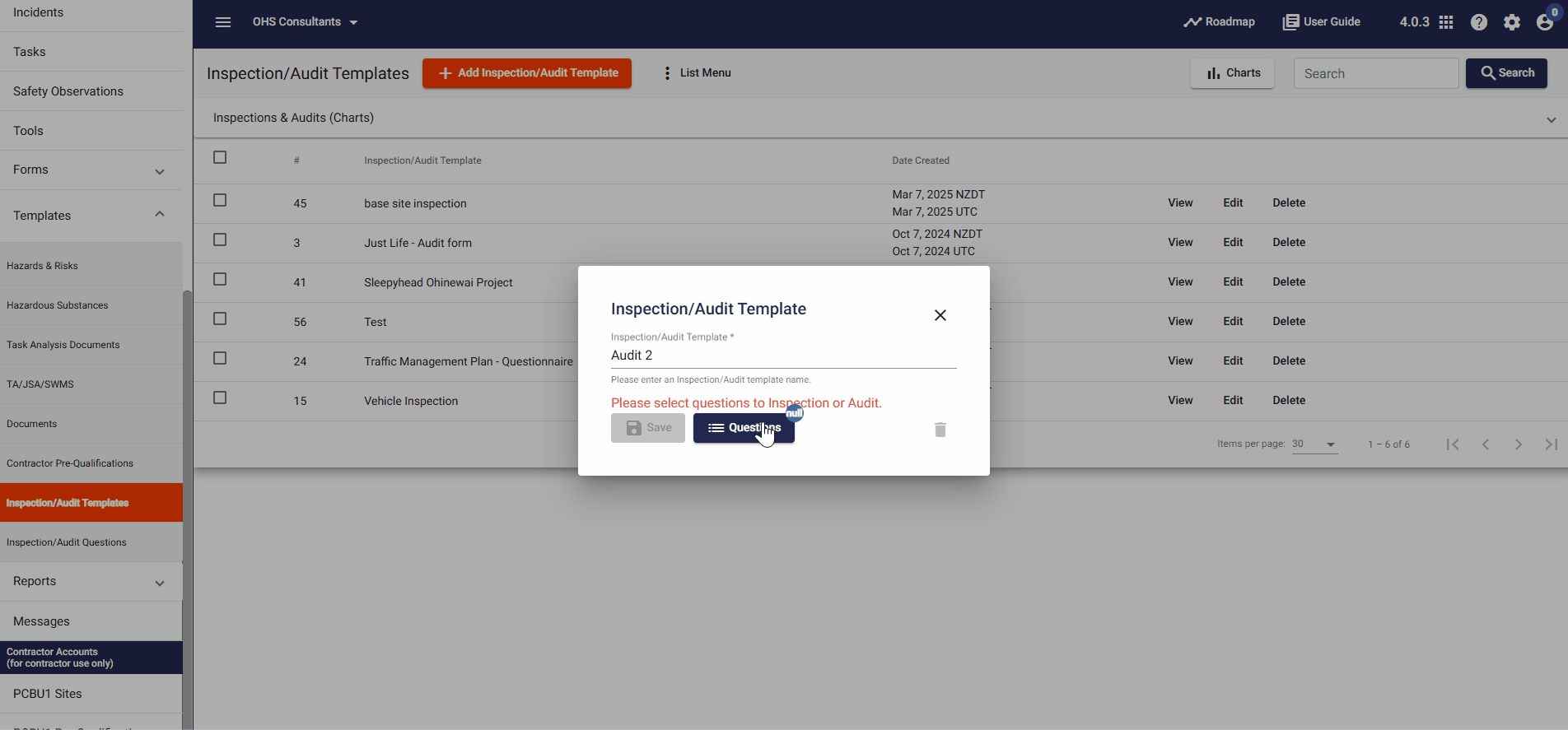1568x730 pixels.
Task: Open the user account avatar icon
Action: (x=1545, y=22)
